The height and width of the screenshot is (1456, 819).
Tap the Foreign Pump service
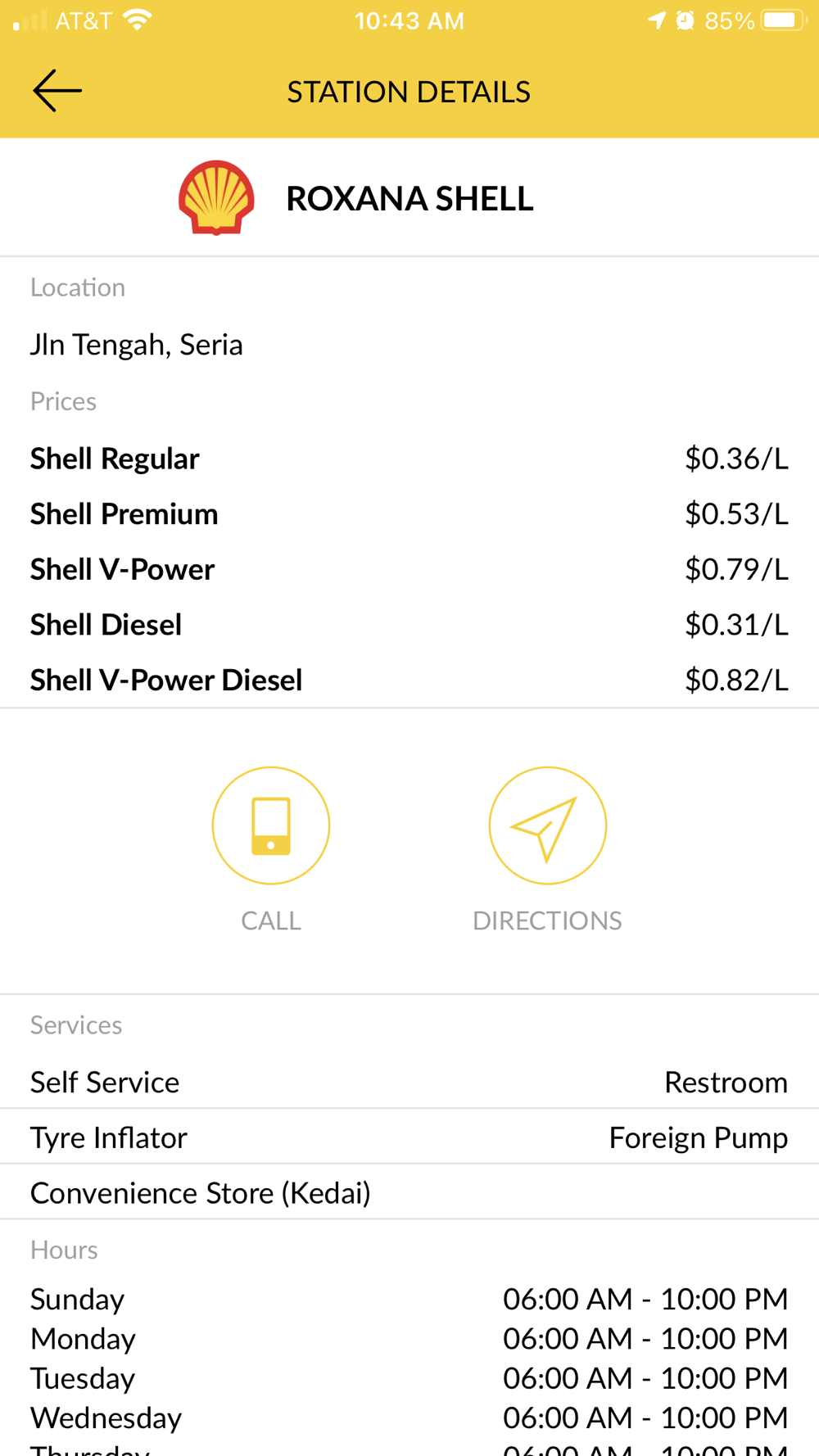point(698,1138)
